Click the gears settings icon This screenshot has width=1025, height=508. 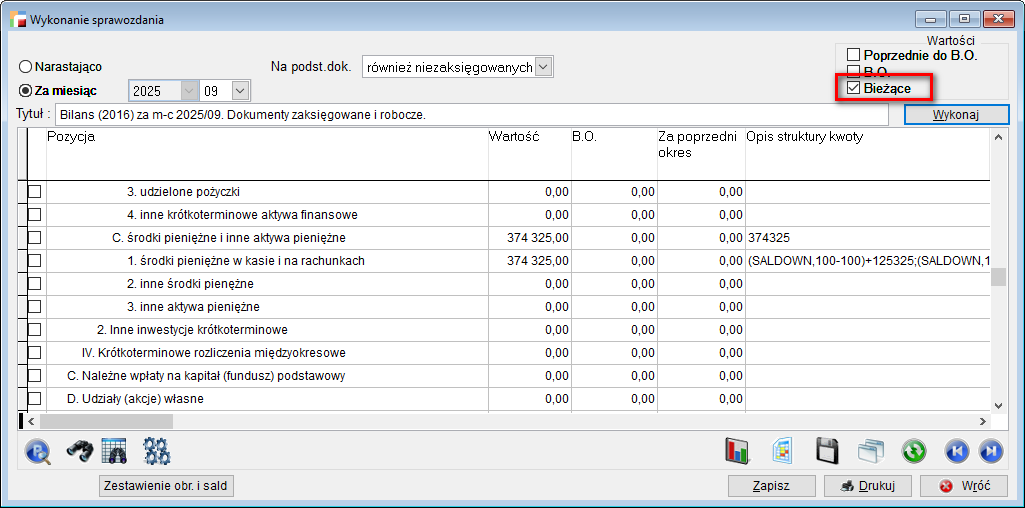(157, 451)
